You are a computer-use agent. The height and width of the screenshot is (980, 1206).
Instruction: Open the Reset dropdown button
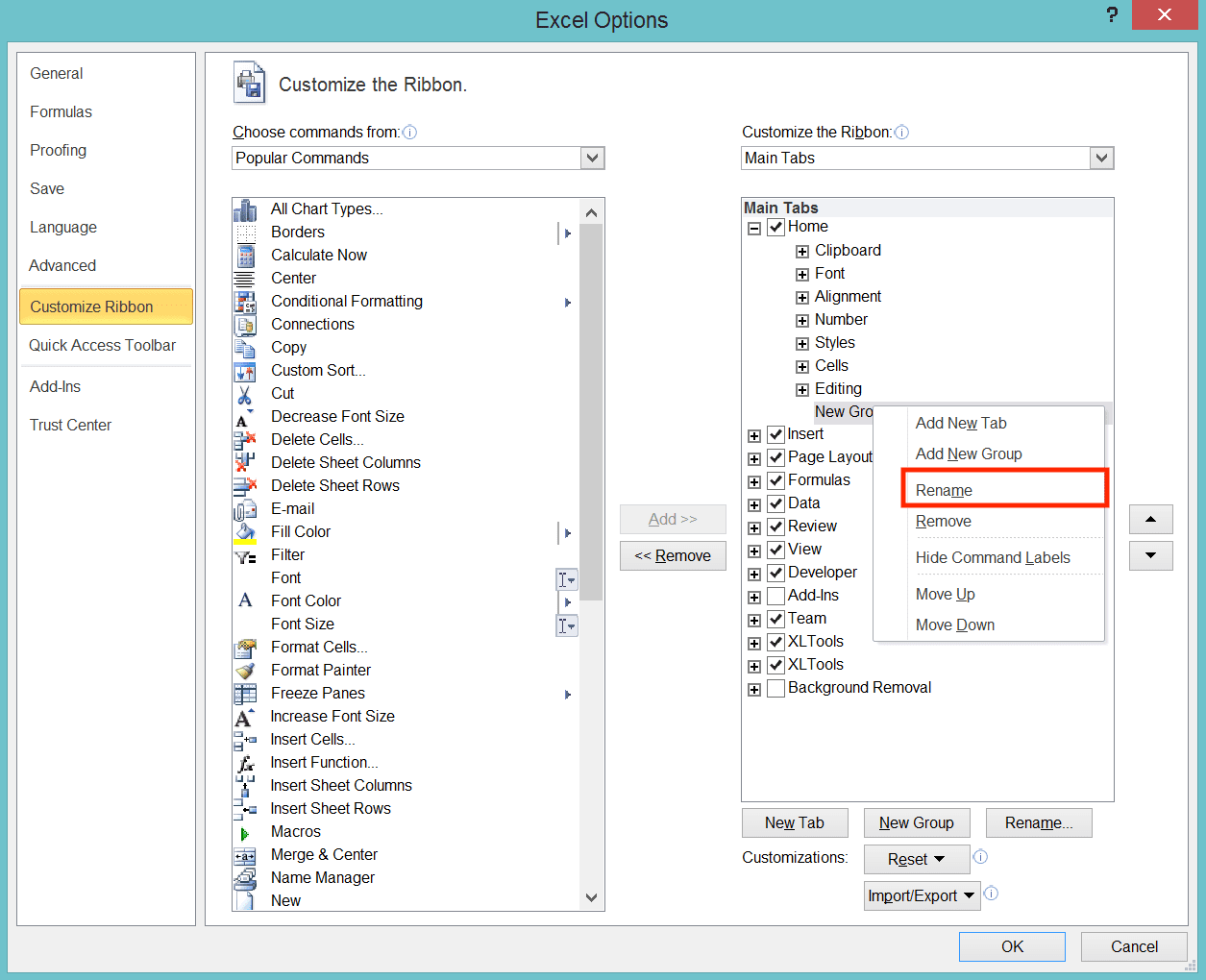click(x=915, y=859)
